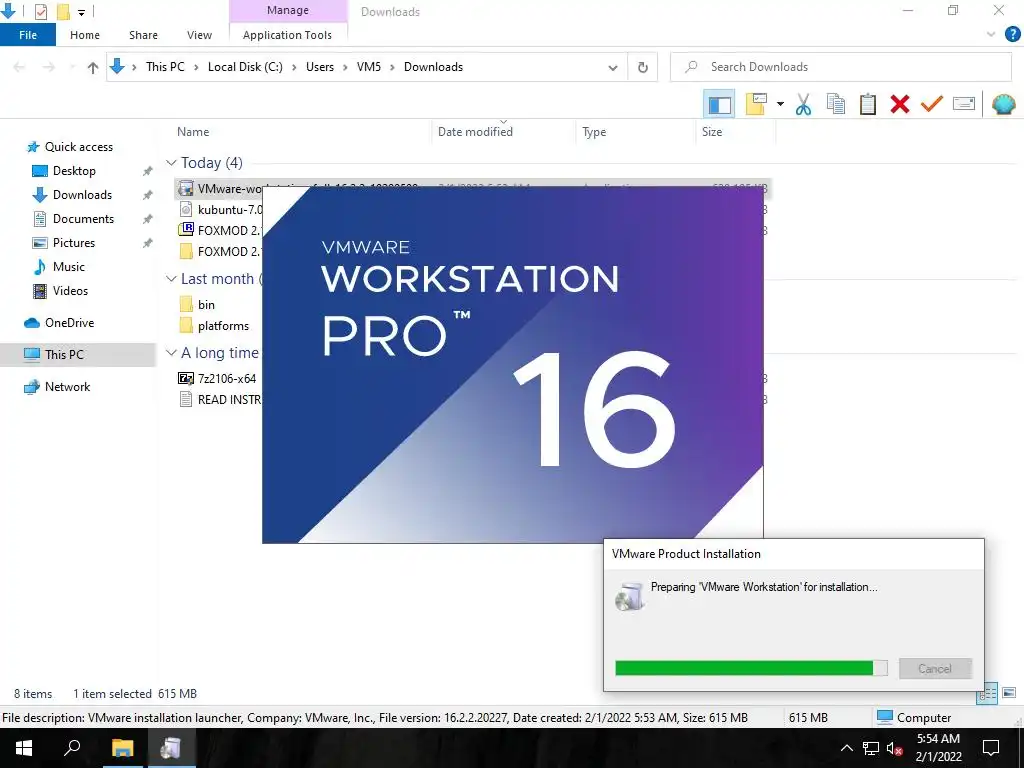Click the Cut scissors icon
Viewport: 1024px width, 768px height.
(x=803, y=104)
